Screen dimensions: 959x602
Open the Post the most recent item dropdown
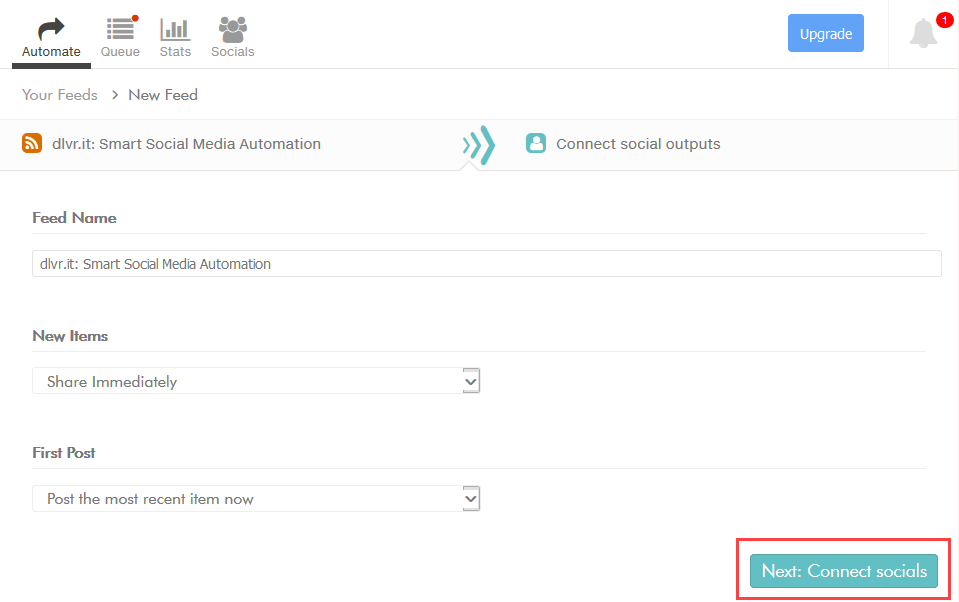(x=246, y=498)
